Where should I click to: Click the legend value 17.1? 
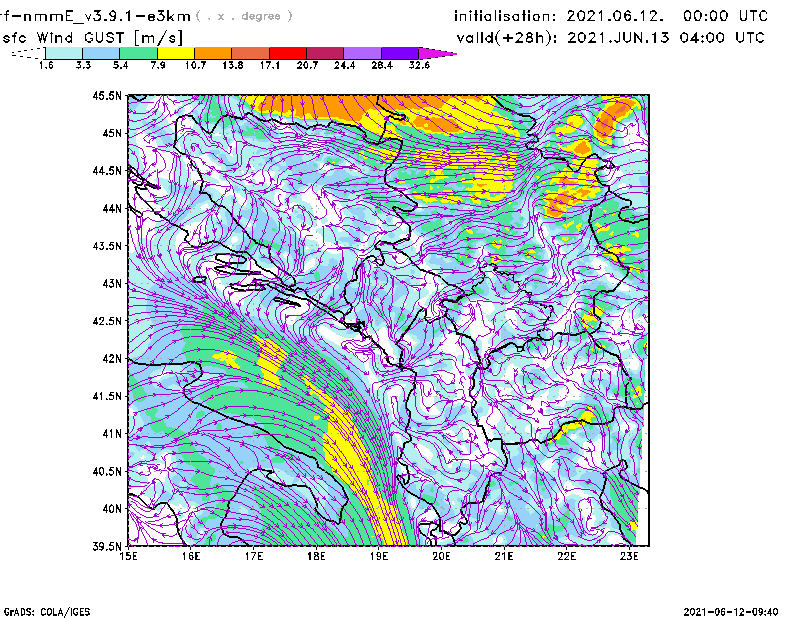(270, 65)
